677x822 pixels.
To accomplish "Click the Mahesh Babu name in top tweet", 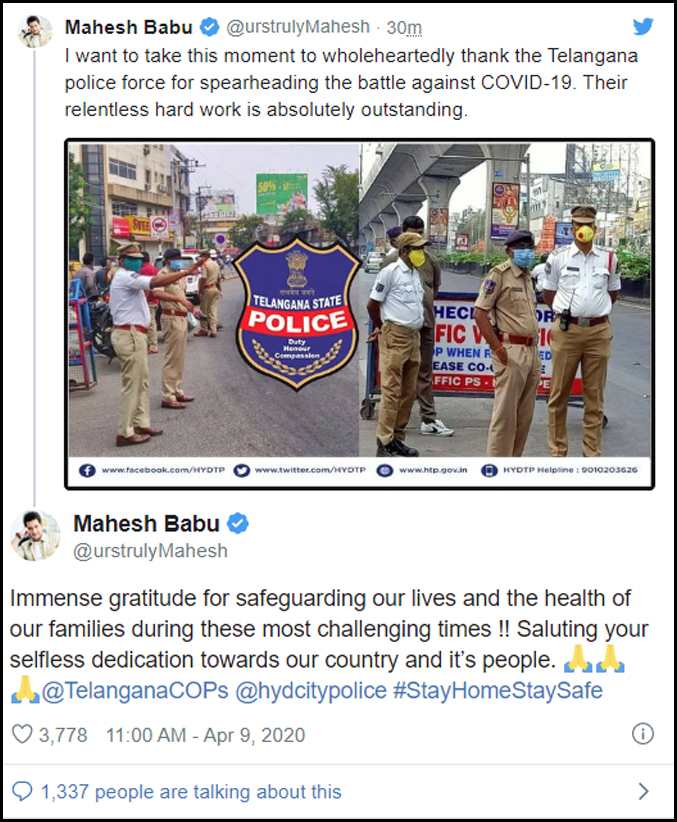I will pyautogui.click(x=128, y=27).
